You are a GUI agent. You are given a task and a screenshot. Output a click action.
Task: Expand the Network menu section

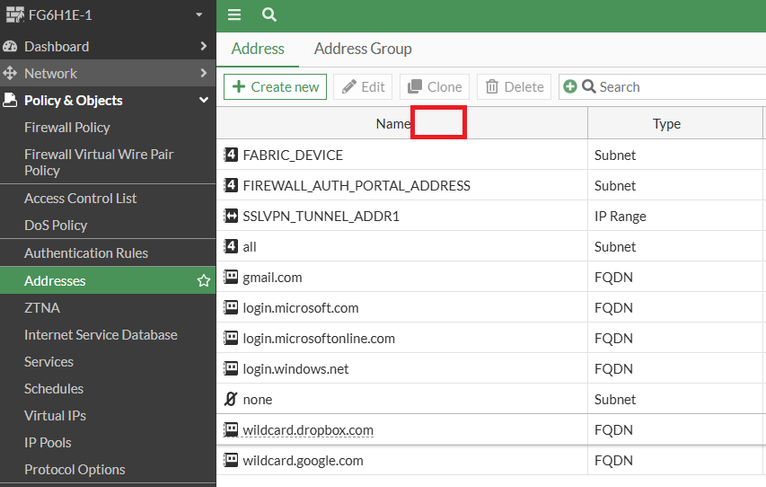tap(203, 73)
